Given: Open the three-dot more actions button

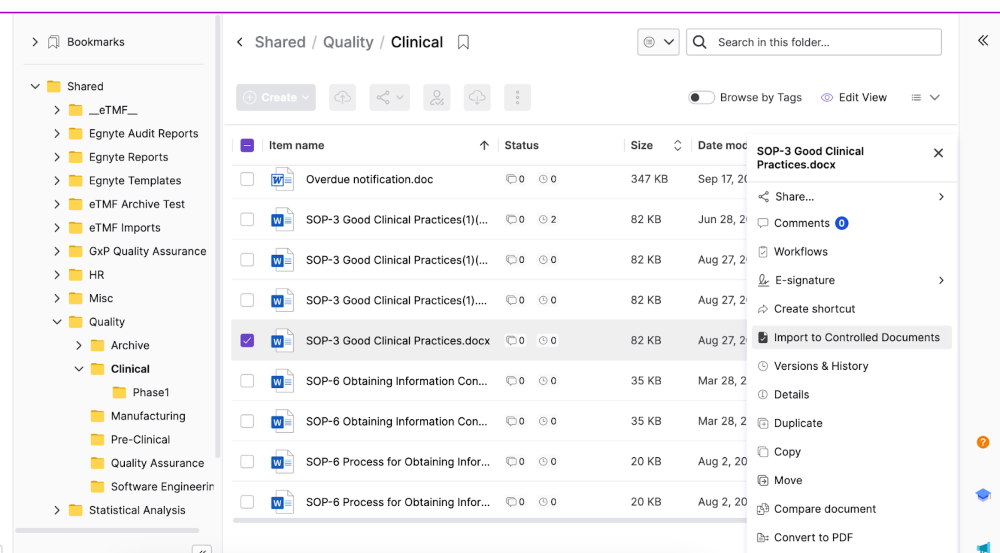Looking at the screenshot, I should pyautogui.click(x=517, y=98).
